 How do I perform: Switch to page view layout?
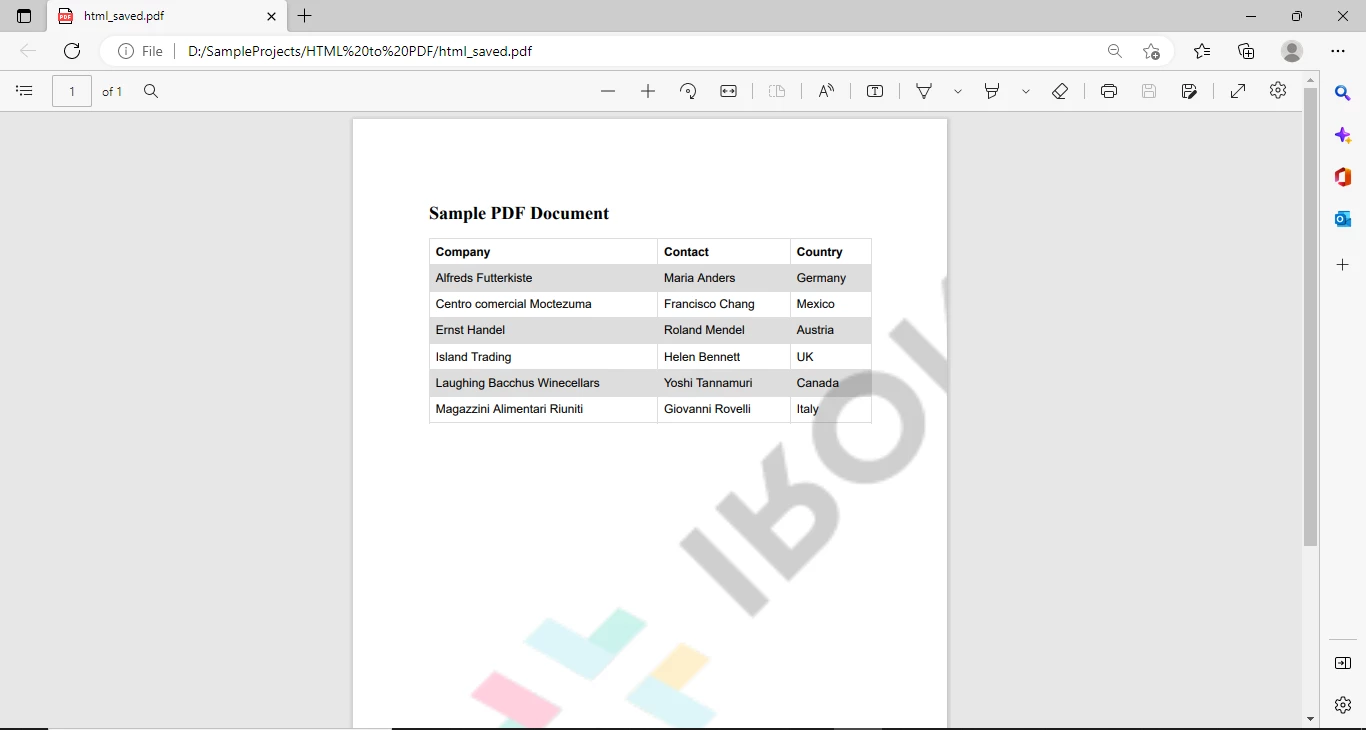click(777, 91)
